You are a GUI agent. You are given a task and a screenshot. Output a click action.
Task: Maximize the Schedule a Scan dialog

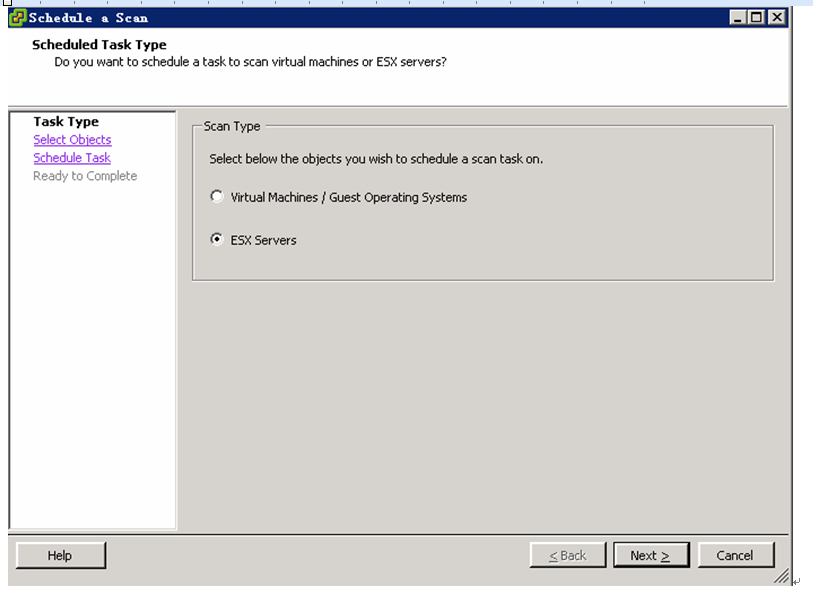pos(756,18)
